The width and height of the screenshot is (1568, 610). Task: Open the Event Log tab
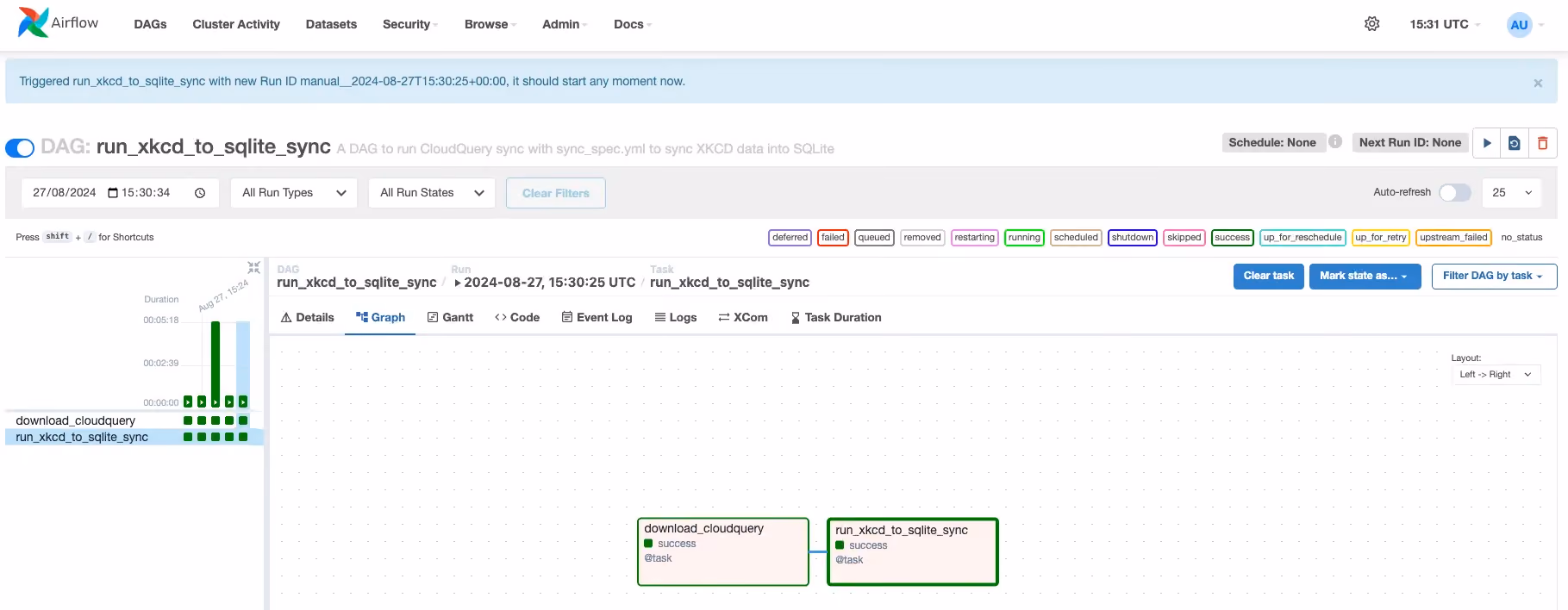click(597, 317)
